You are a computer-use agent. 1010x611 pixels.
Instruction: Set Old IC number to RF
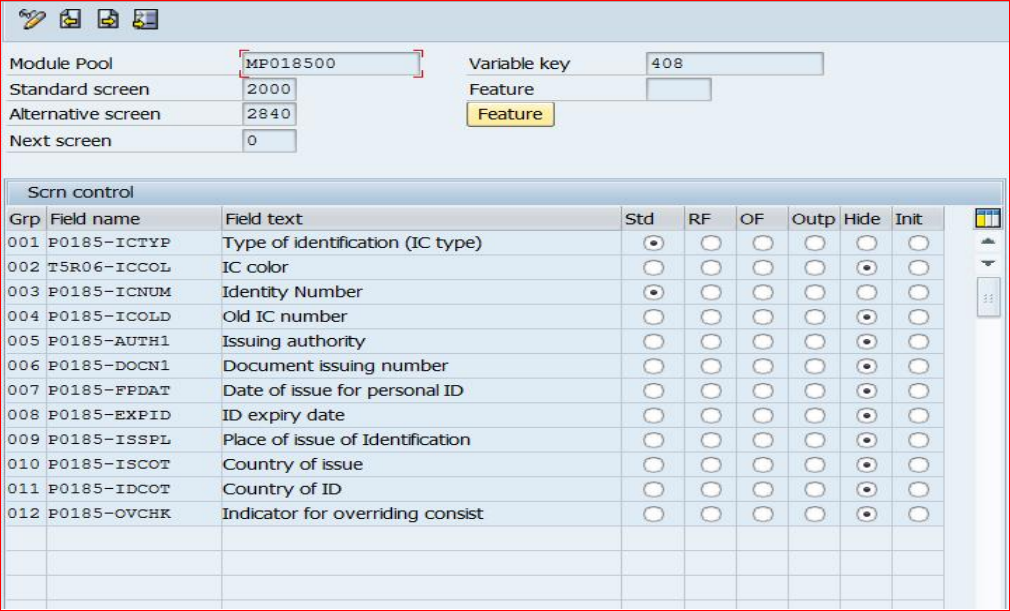pyautogui.click(x=710, y=317)
